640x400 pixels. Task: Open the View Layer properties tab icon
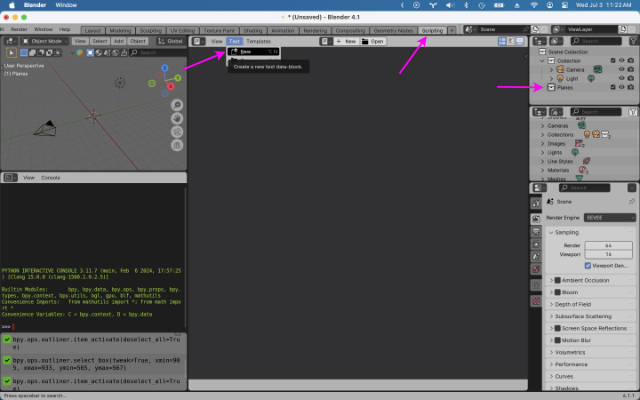click(536, 244)
